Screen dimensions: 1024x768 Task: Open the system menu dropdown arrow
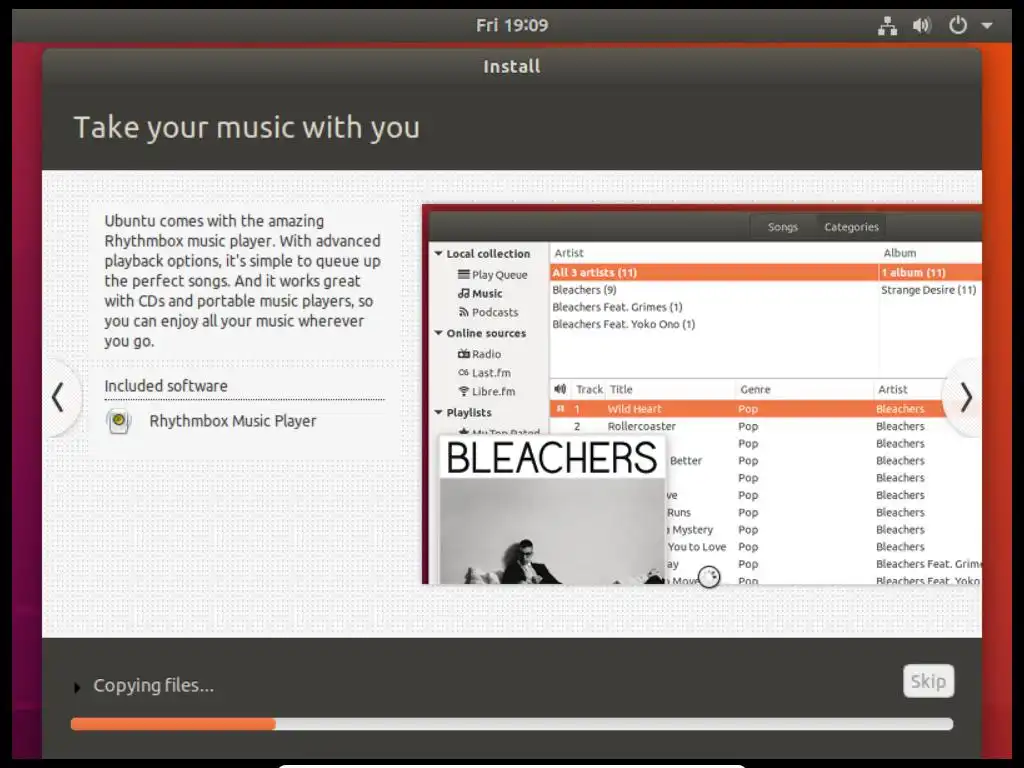[987, 26]
